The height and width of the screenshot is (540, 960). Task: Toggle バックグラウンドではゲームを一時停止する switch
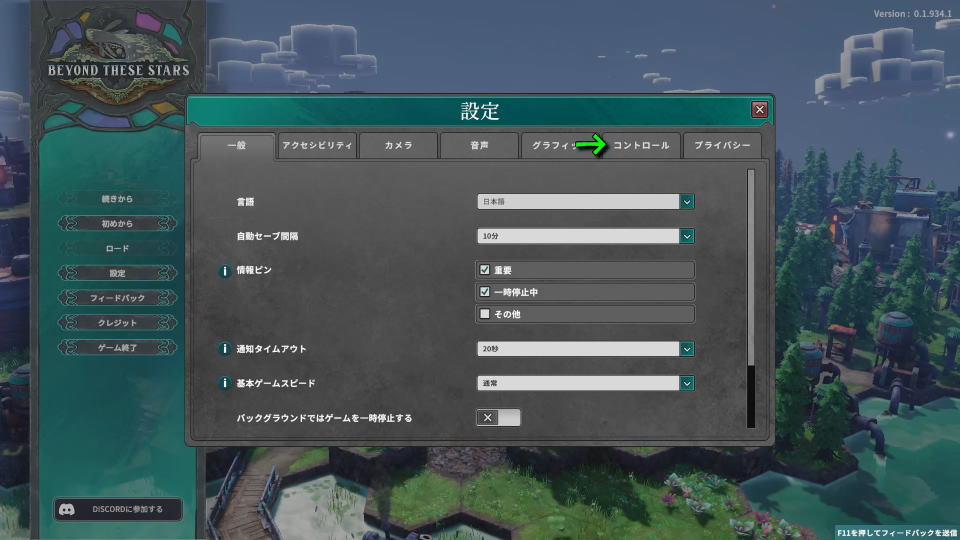[x=498, y=418]
